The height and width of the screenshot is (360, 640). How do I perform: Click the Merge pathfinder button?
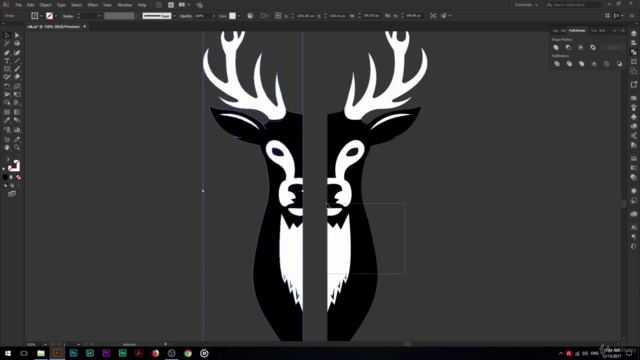pos(581,64)
